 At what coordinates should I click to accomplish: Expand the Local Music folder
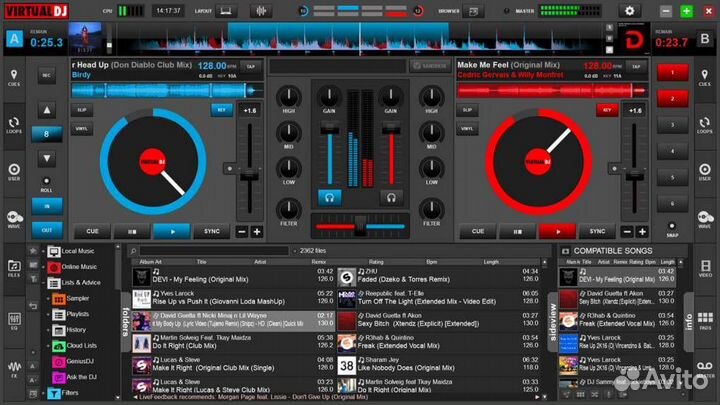coord(43,251)
